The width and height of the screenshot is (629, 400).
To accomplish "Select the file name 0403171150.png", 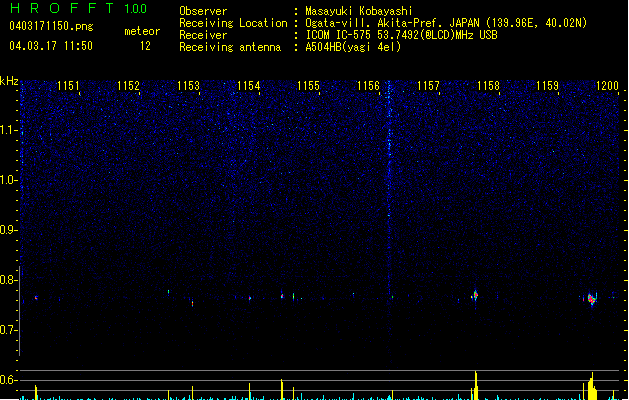I will pyautogui.click(x=51, y=26).
